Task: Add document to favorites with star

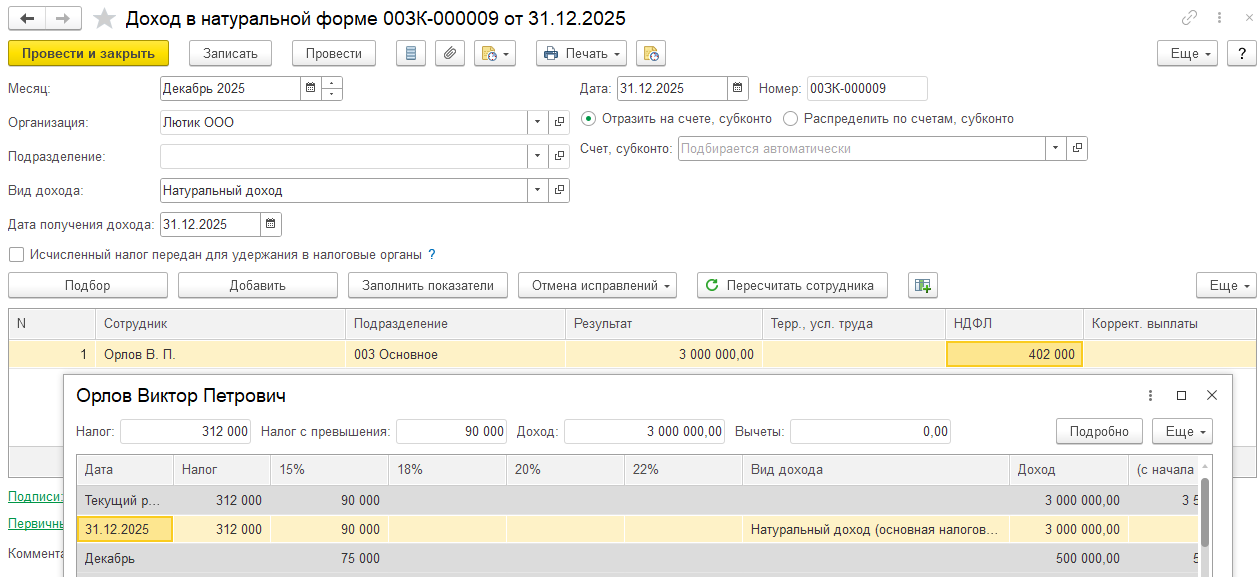Action: (x=103, y=19)
